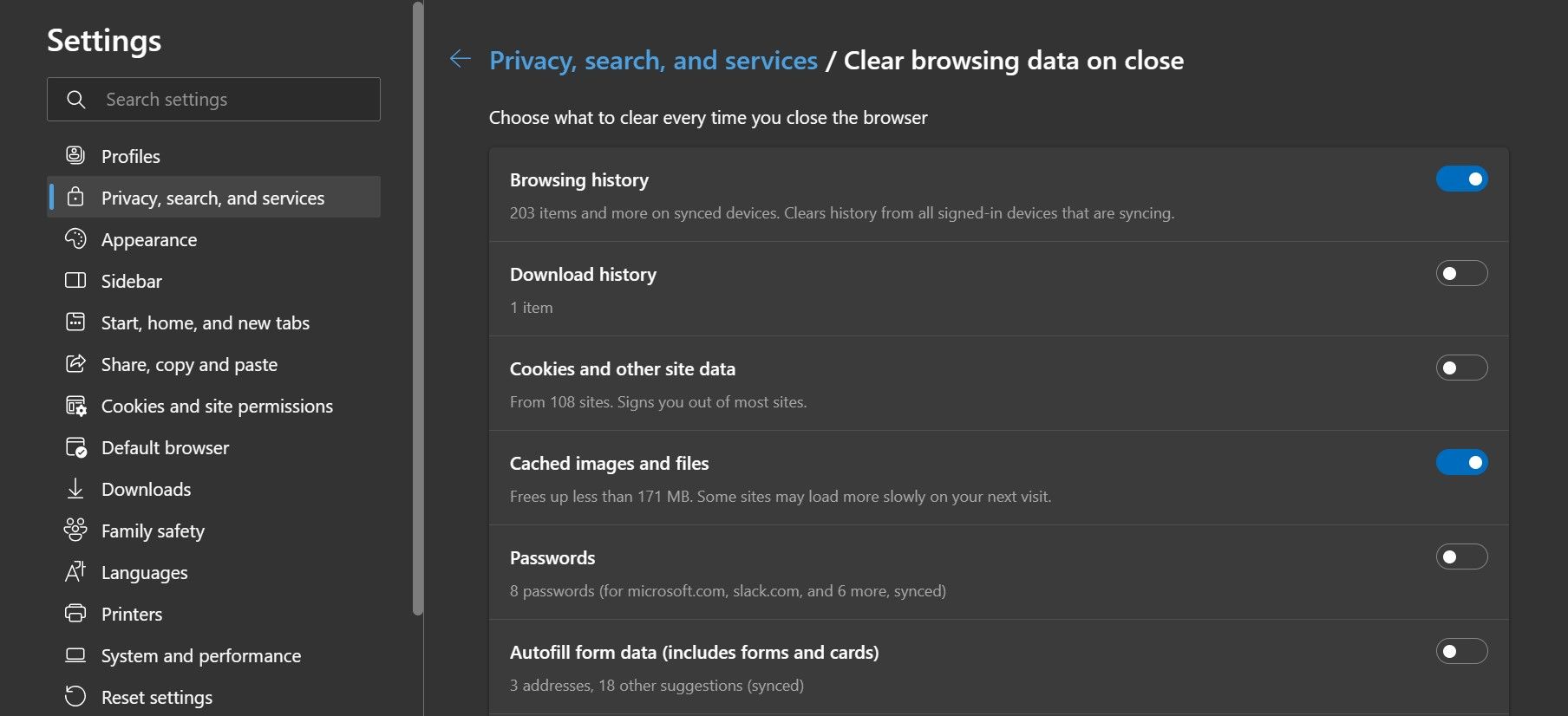The image size is (1568, 716).
Task: Click the back arrow to return
Action: pos(459,58)
